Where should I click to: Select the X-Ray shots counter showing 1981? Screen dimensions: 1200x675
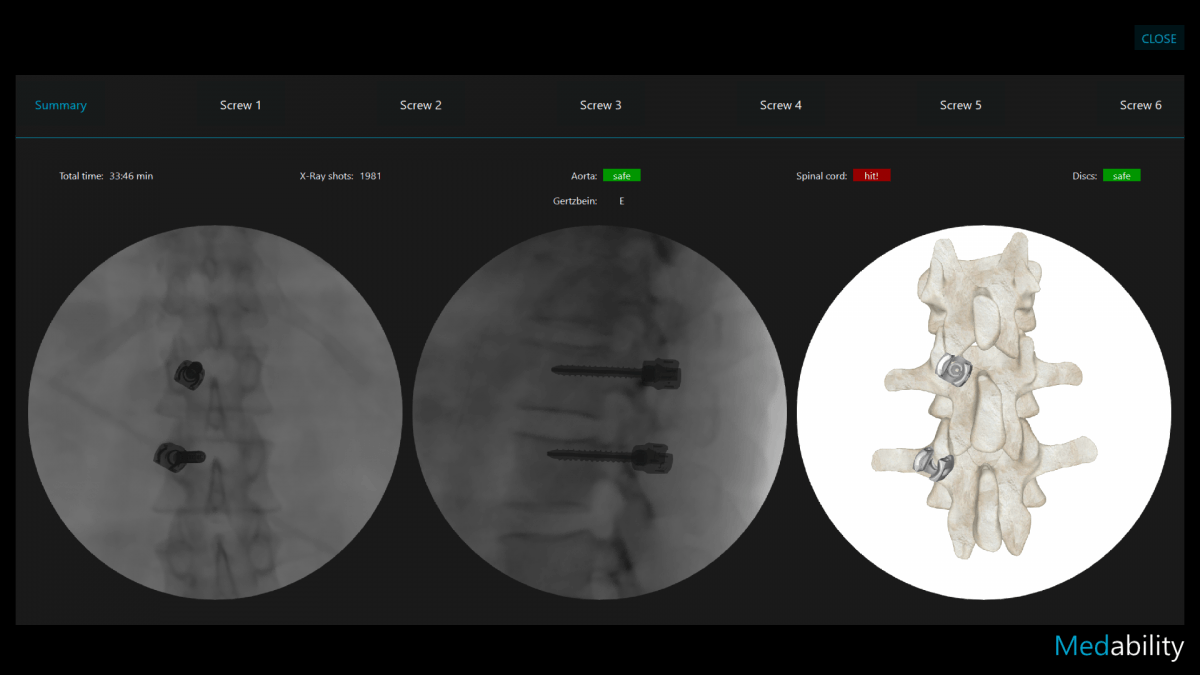click(x=340, y=175)
